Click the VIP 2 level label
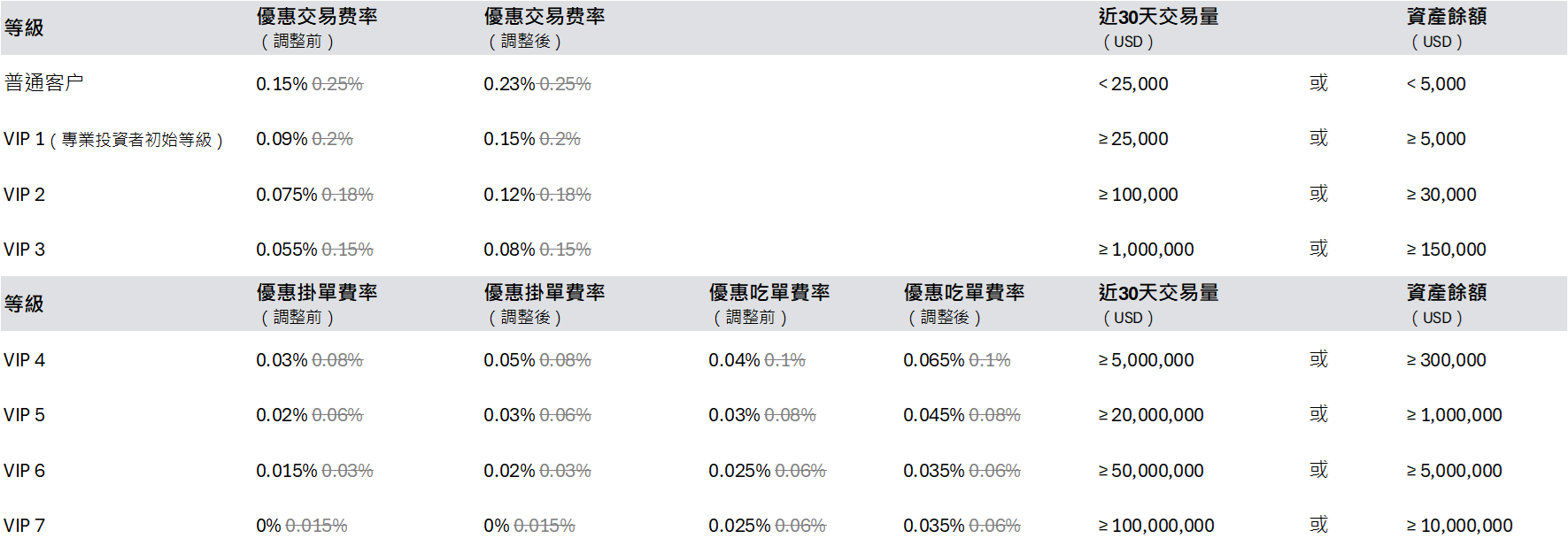This screenshot has width=1568, height=554. point(25,195)
